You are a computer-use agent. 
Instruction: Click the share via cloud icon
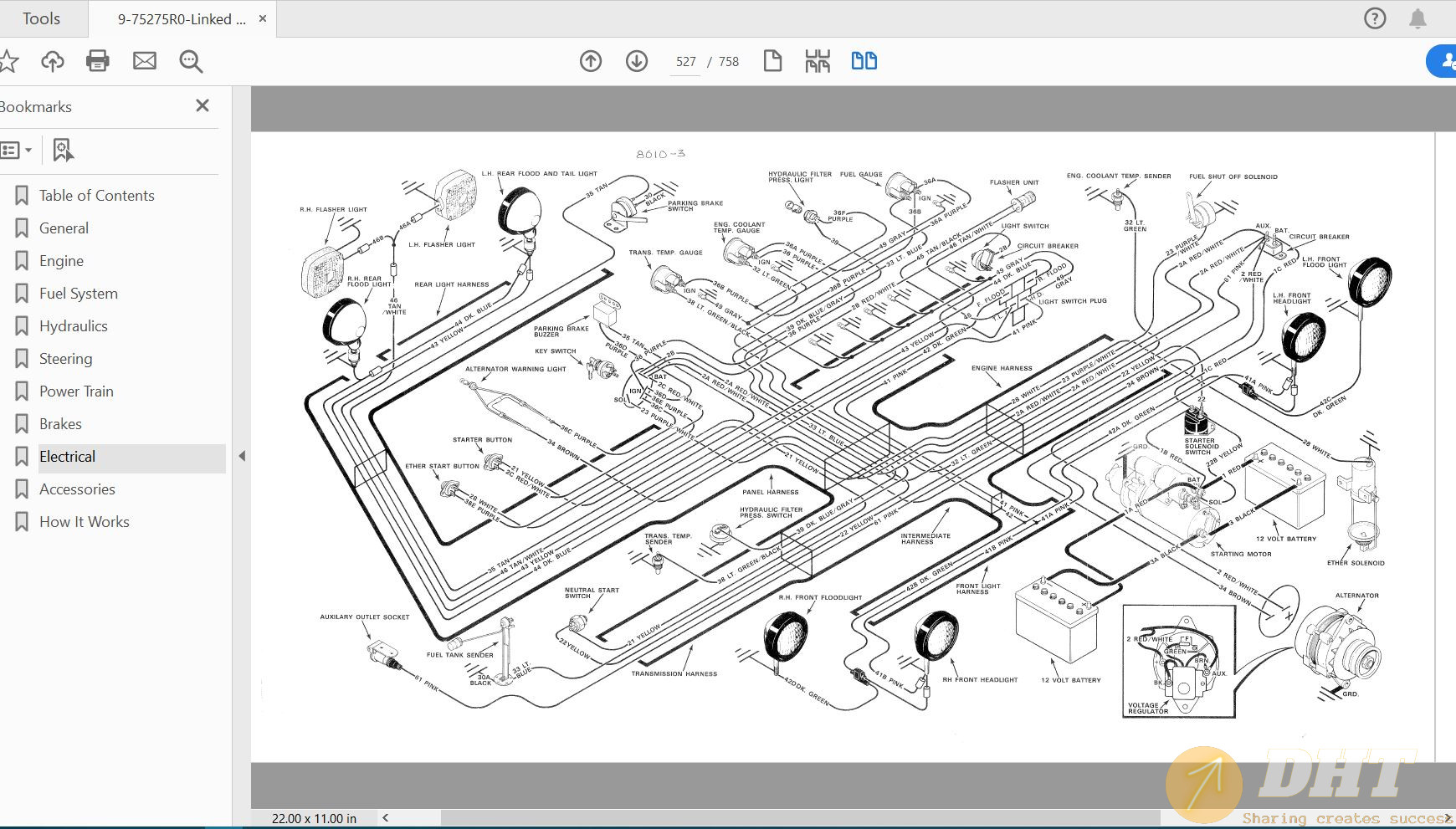[53, 60]
